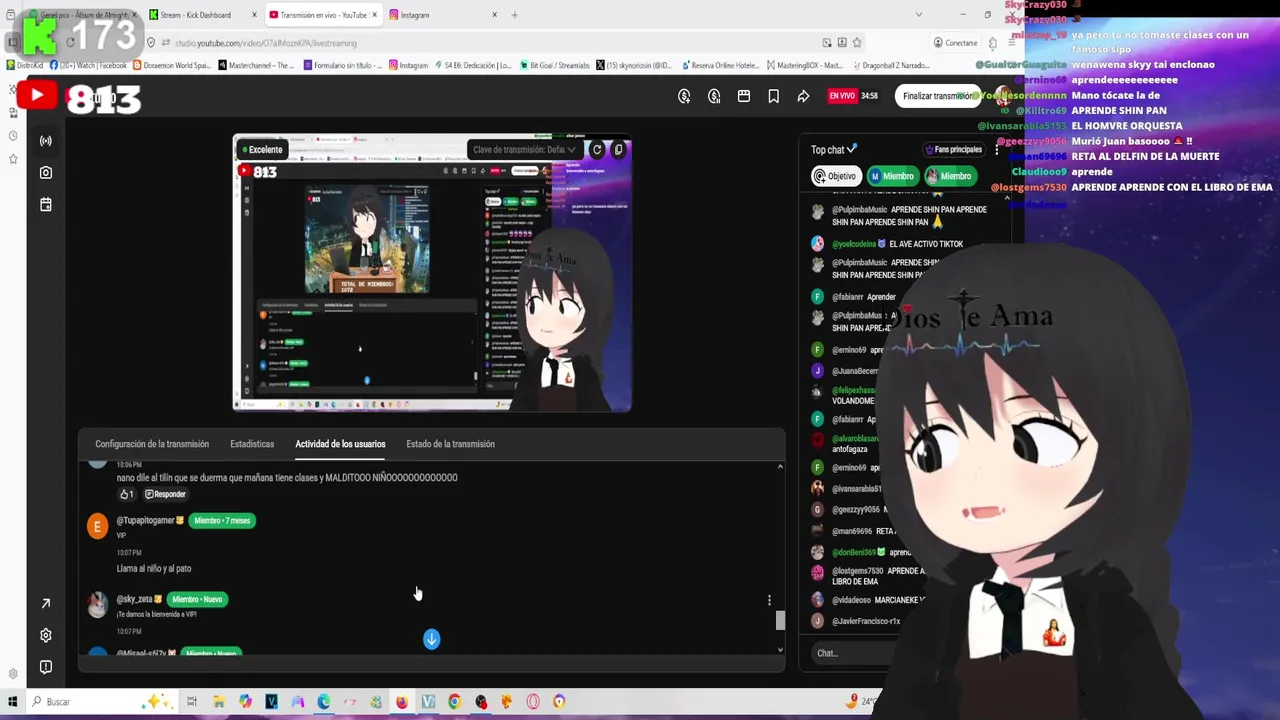Open the send feedback icon in sidebar
This screenshot has width=1280, height=720.
point(45,667)
